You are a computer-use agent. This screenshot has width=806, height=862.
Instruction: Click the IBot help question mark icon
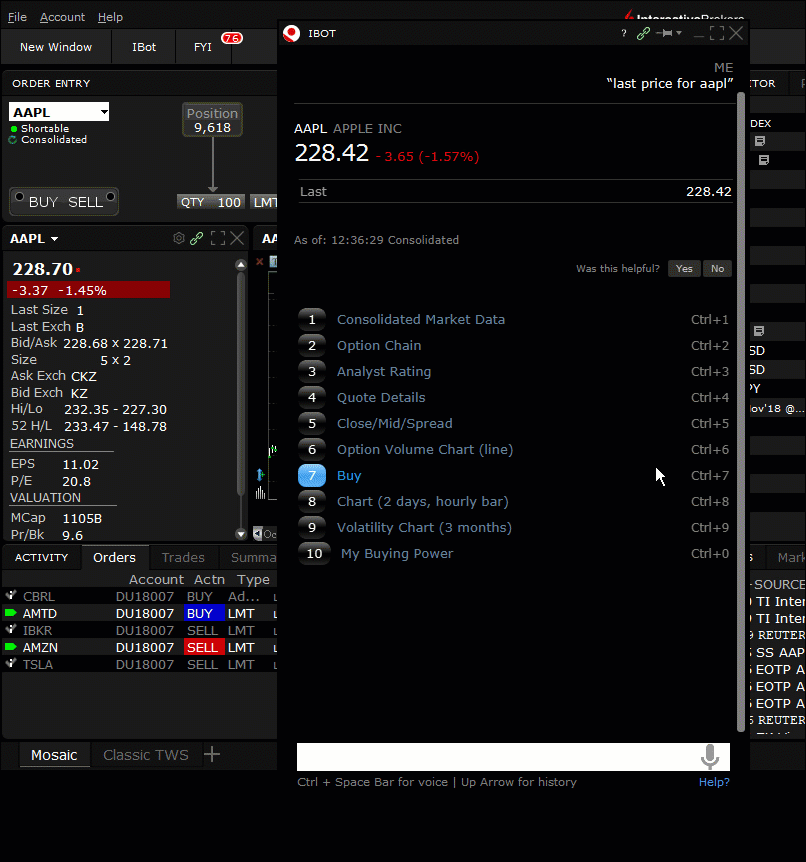pos(623,34)
